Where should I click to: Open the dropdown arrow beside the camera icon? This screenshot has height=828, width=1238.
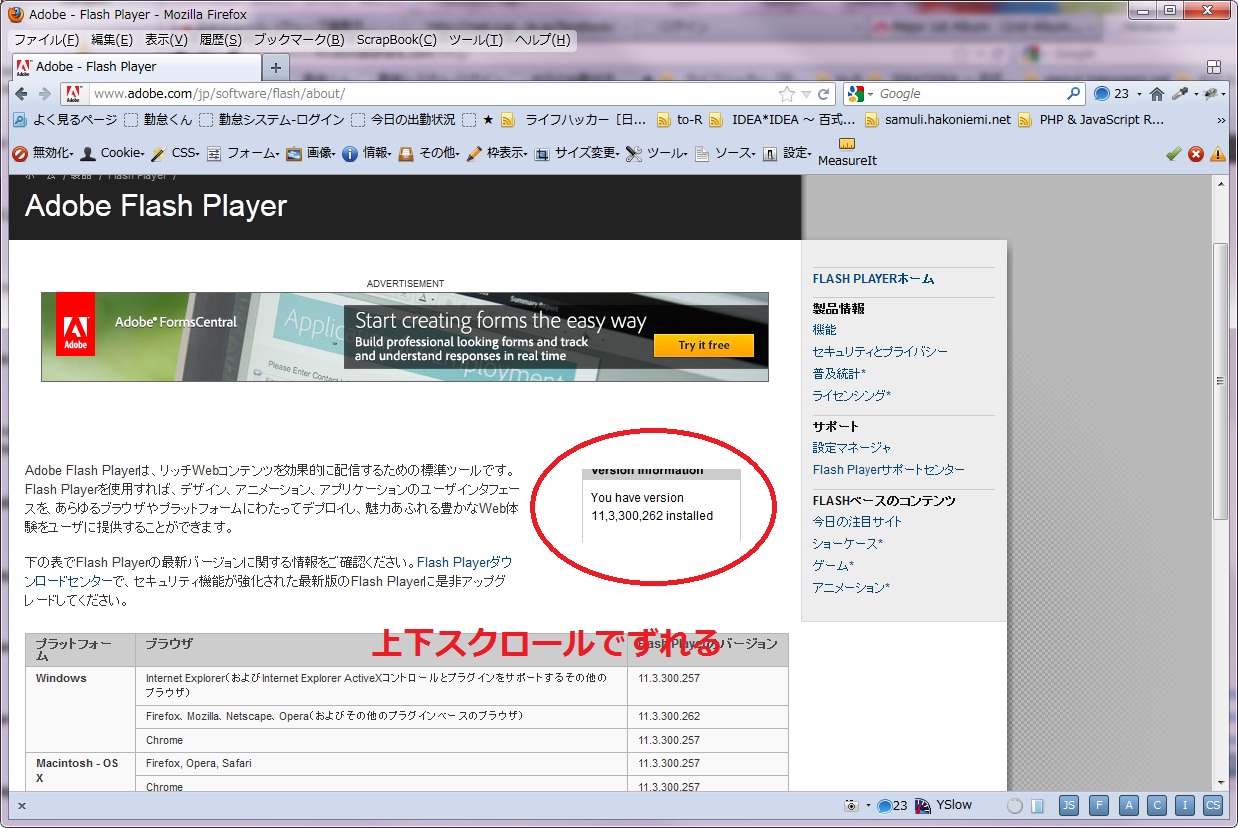pos(868,805)
